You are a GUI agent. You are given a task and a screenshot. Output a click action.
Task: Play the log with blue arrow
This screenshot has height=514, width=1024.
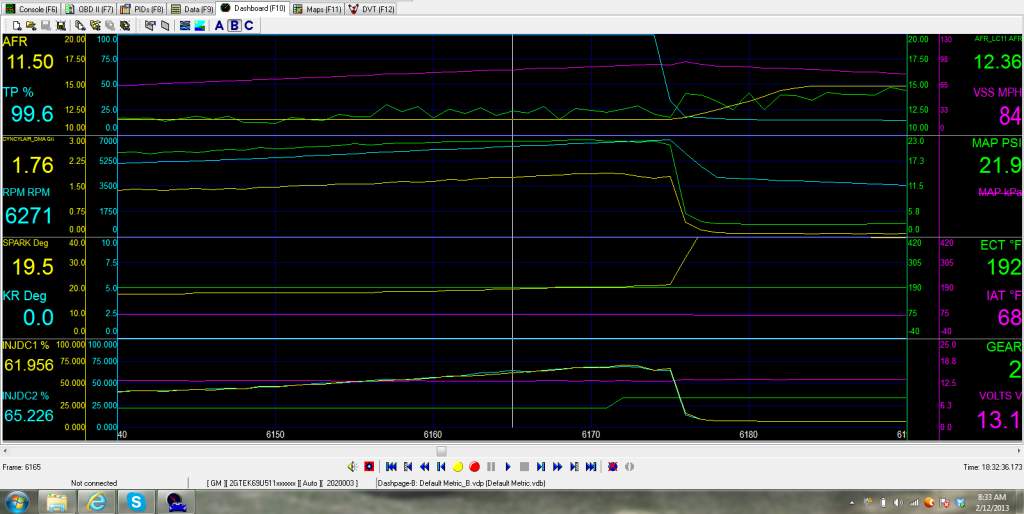coord(508,466)
